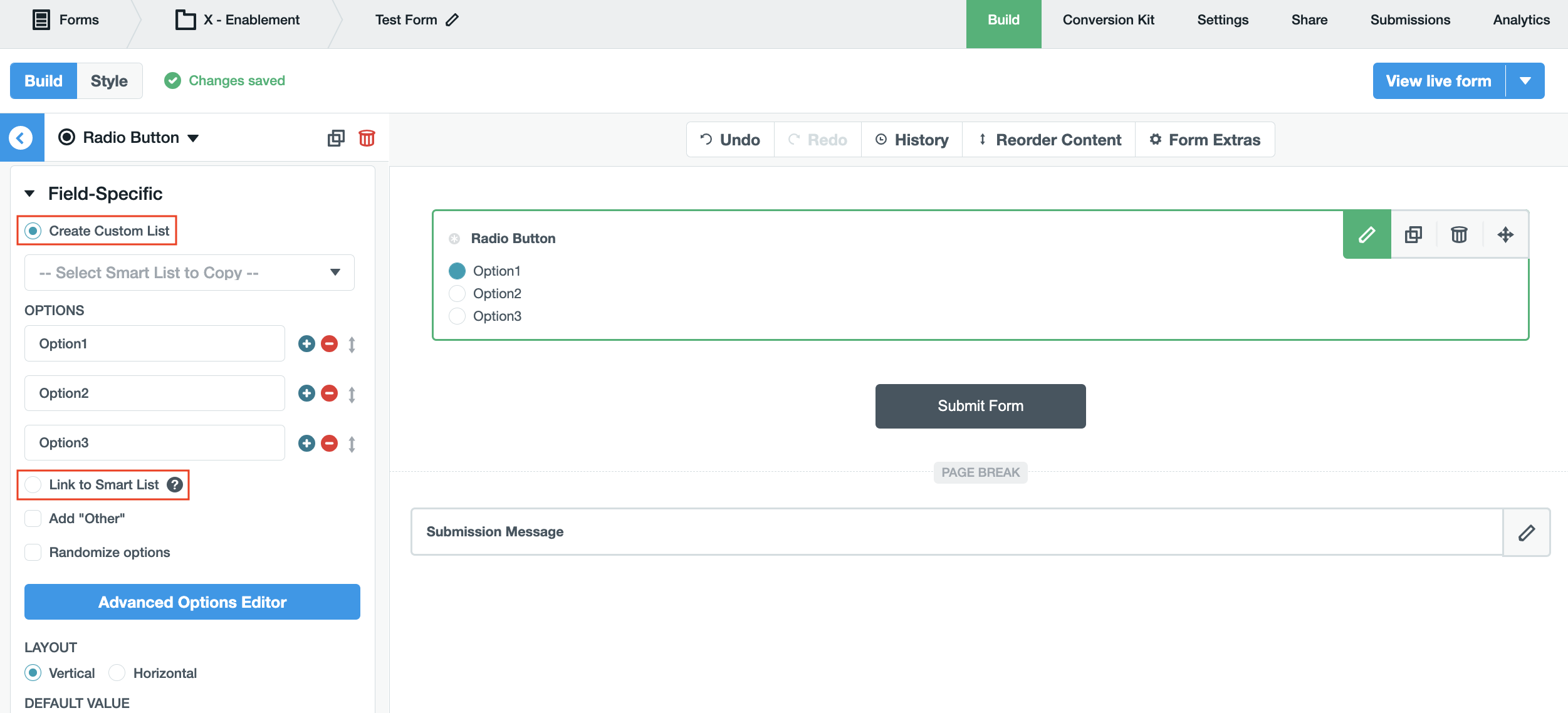This screenshot has height=713, width=1568.
Task: Add option after Option1 with plus icon
Action: click(306, 343)
